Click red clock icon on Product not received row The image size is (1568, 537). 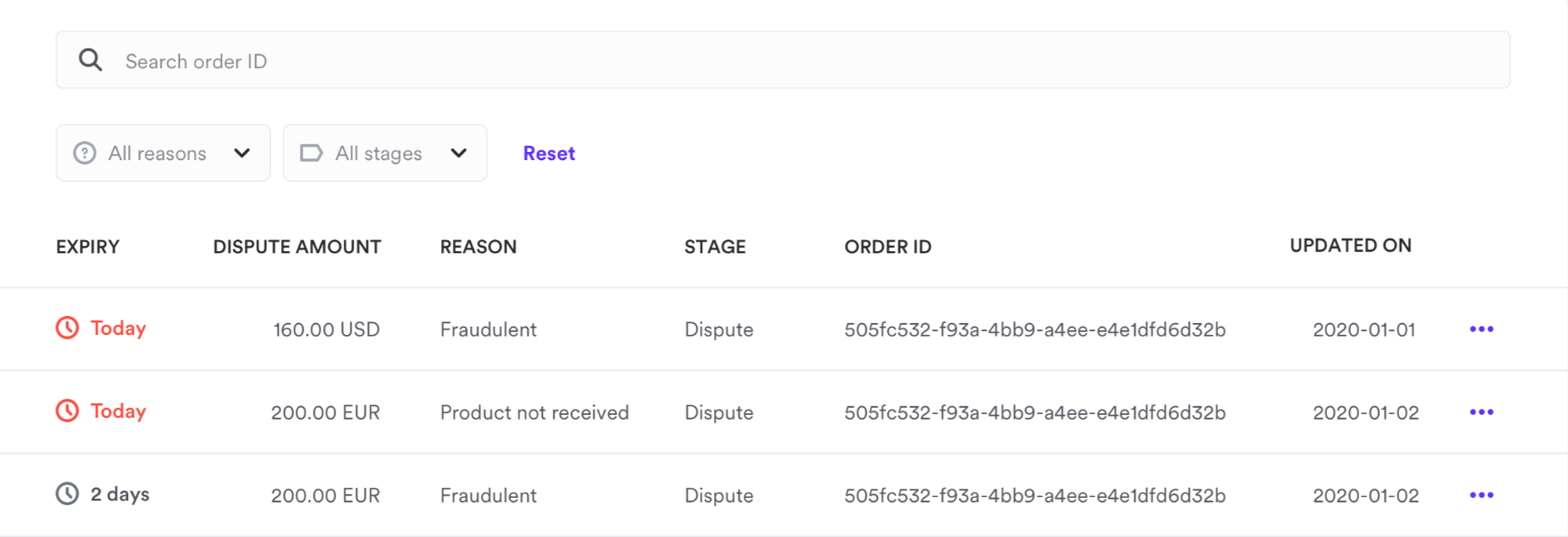click(67, 410)
